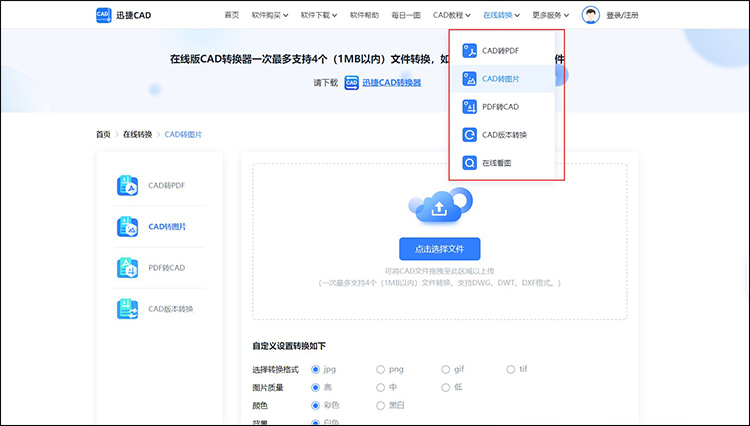Set image quality to 低

click(x=445, y=387)
